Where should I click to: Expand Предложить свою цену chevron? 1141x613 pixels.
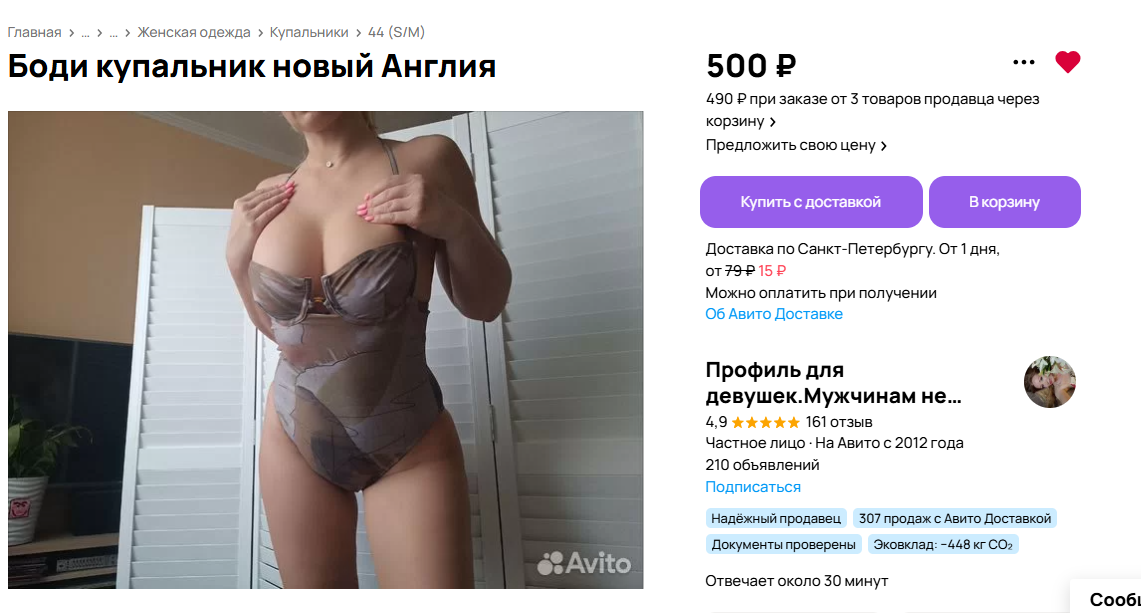click(883, 146)
